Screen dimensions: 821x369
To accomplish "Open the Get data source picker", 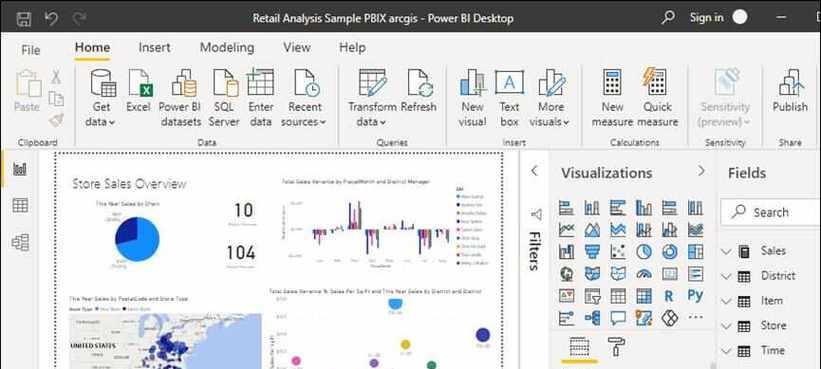I will pos(102,98).
